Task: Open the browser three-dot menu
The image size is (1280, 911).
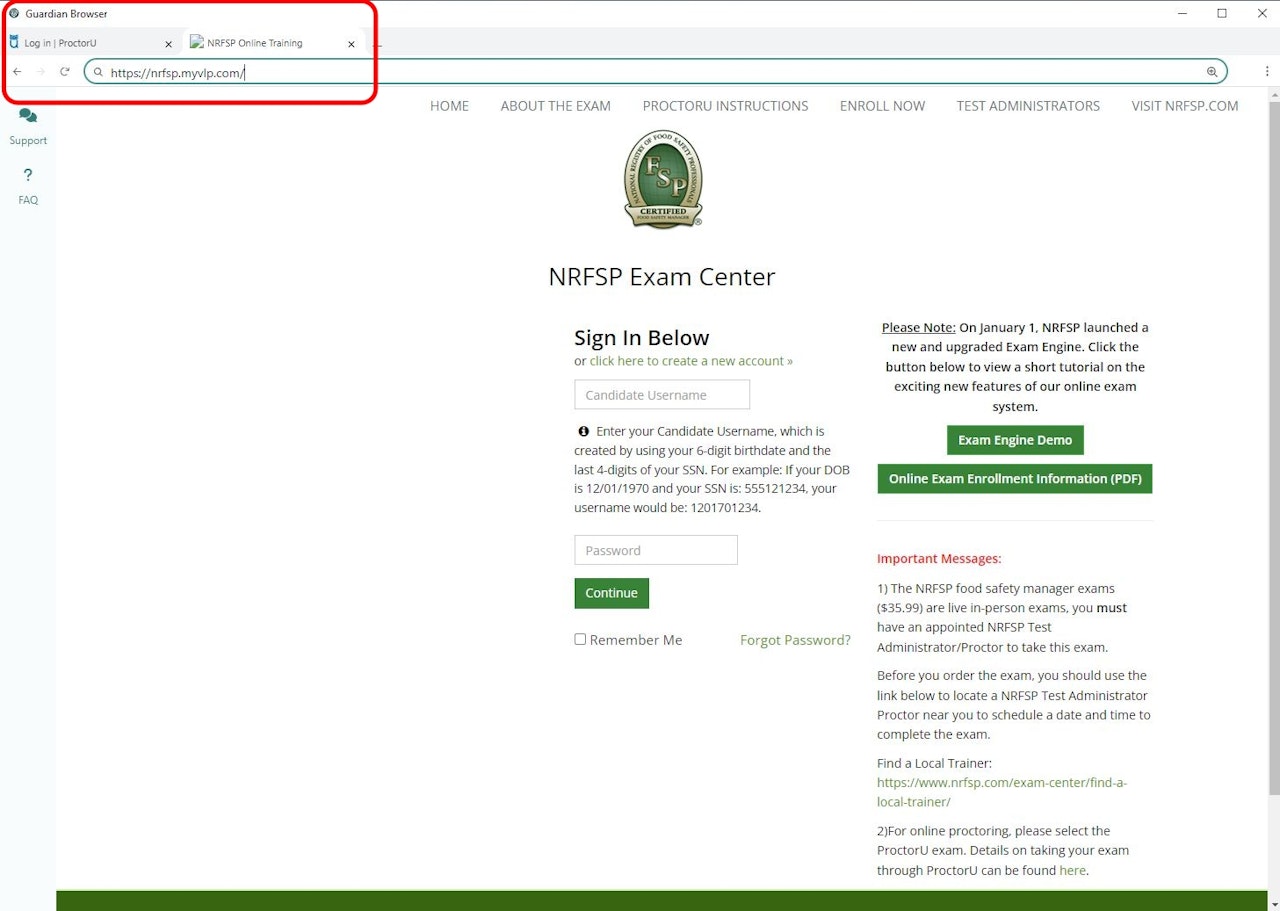Action: [x=1267, y=72]
